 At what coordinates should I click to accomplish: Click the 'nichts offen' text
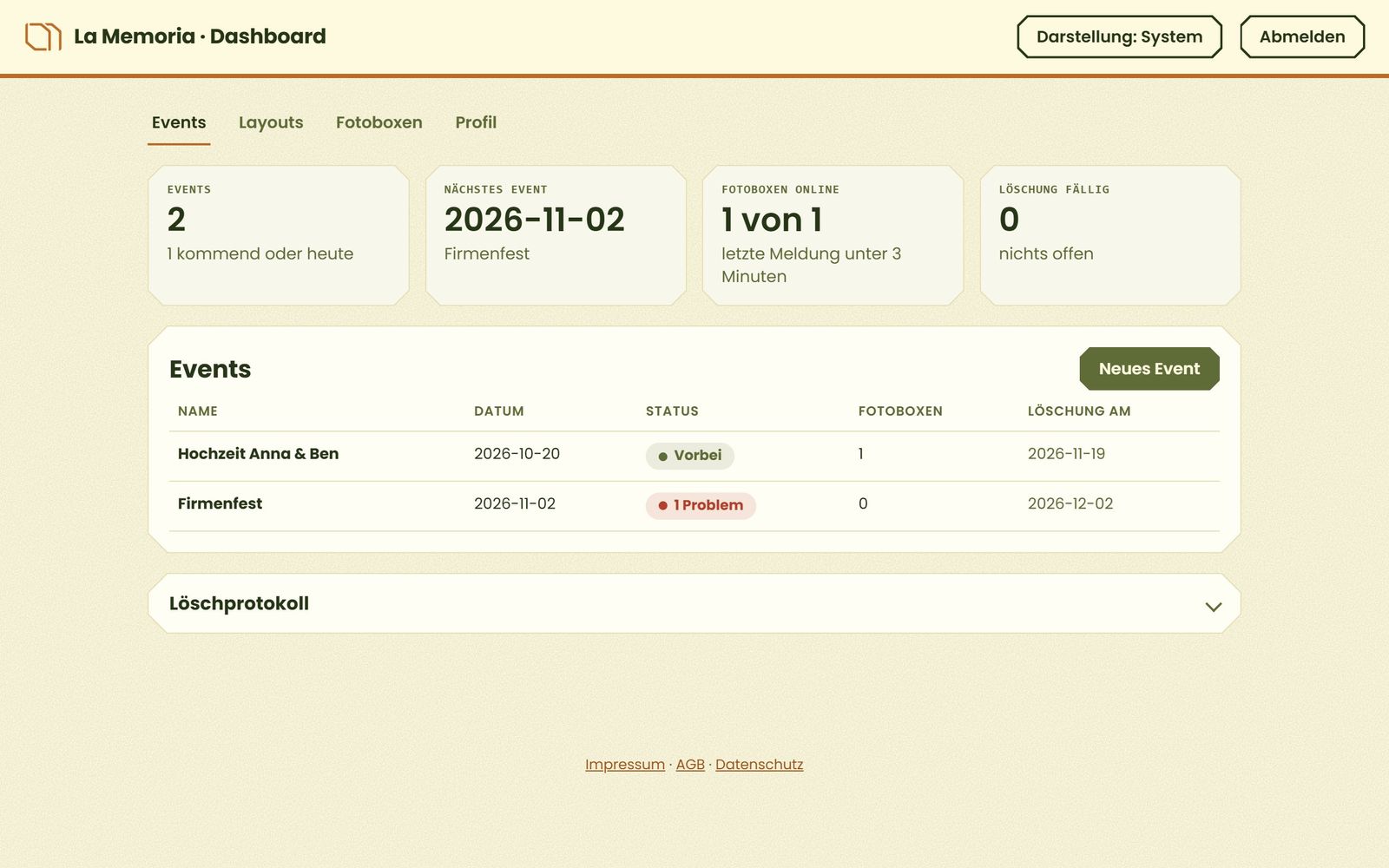[x=1046, y=253]
